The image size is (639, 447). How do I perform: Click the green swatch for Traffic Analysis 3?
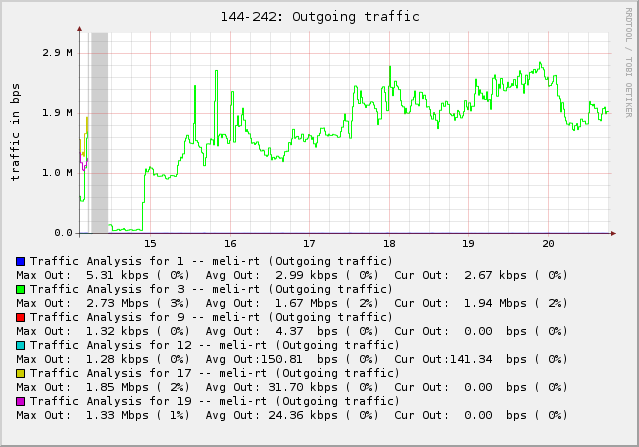tap(20, 289)
